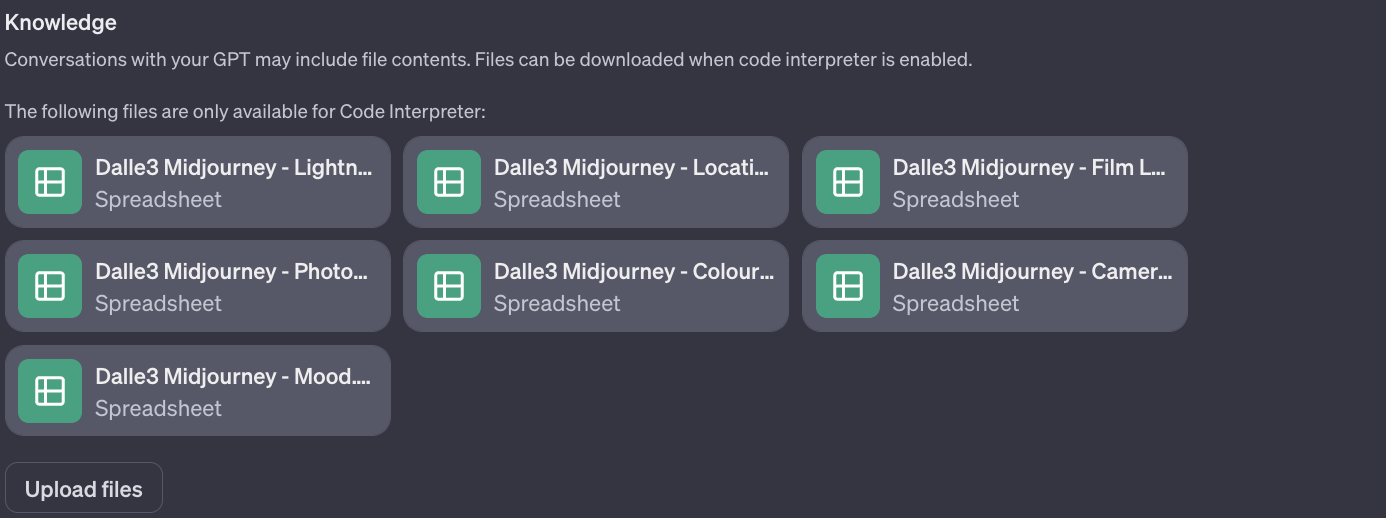Click the spreadsheet icon beside the Mood... file
Viewport: 1386px width, 518px height.
pos(50,391)
